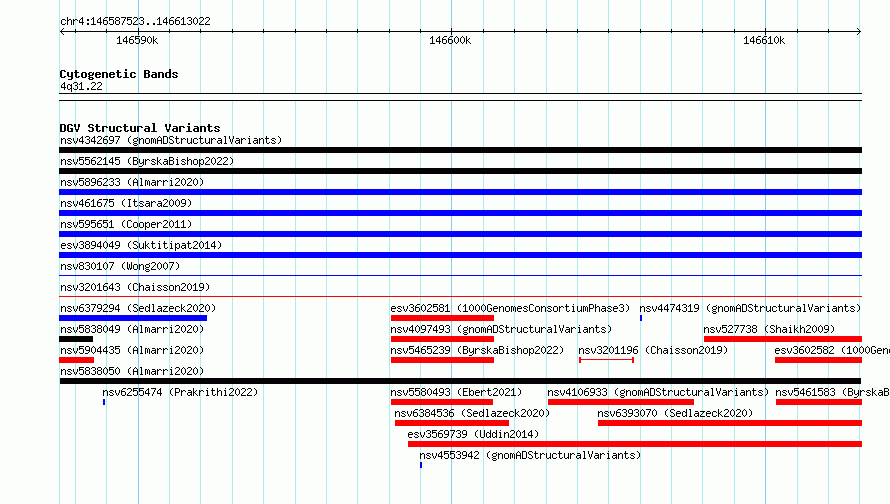Click the DGV Structural Variants track title

click(x=140, y=128)
